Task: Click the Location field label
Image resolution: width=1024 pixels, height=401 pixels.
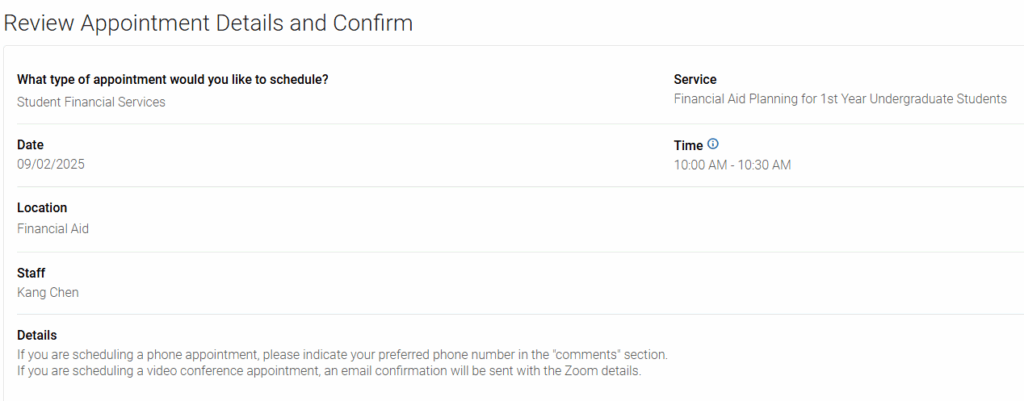Action: point(42,208)
